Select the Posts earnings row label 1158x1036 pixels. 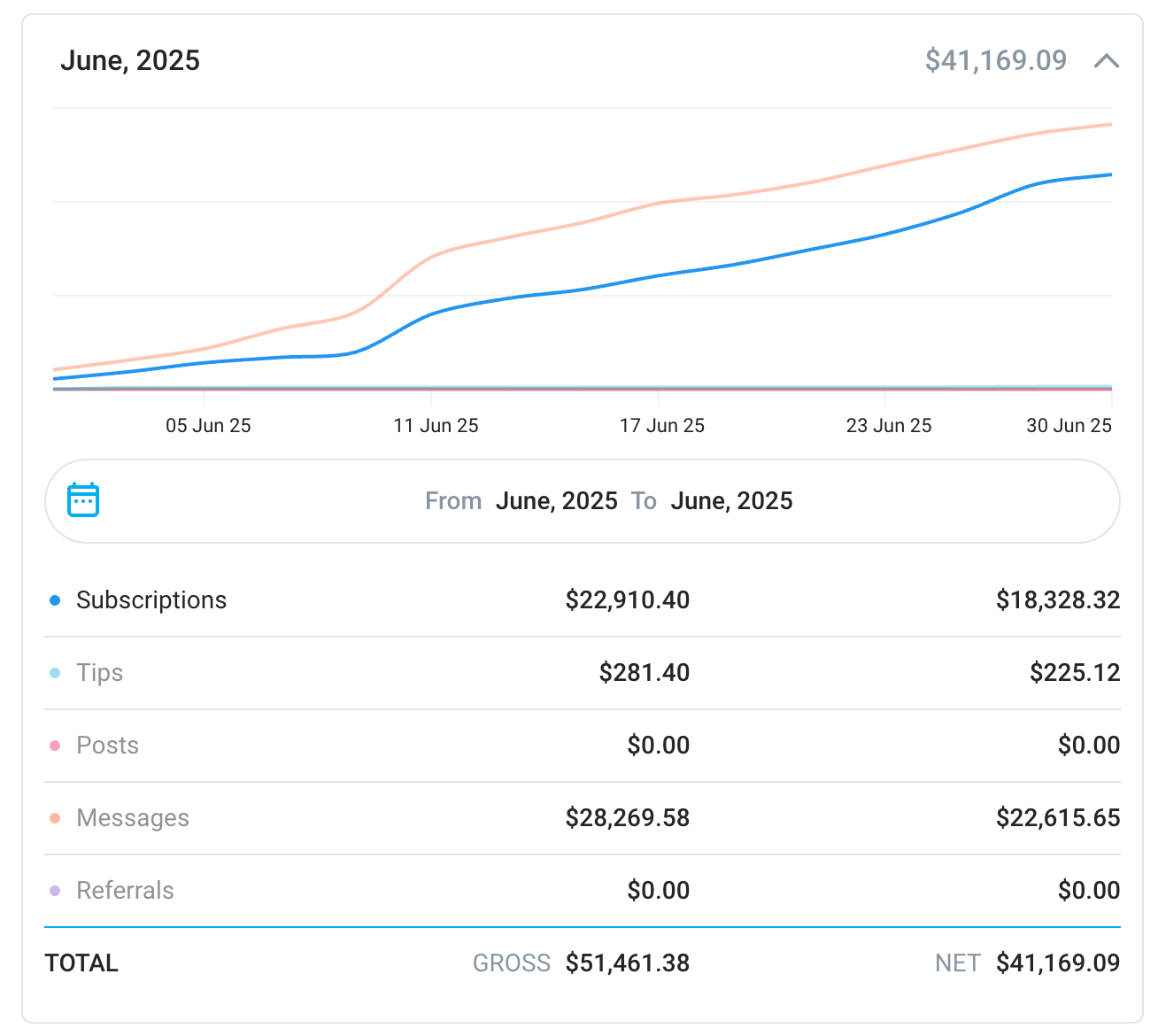pyautogui.click(x=107, y=746)
